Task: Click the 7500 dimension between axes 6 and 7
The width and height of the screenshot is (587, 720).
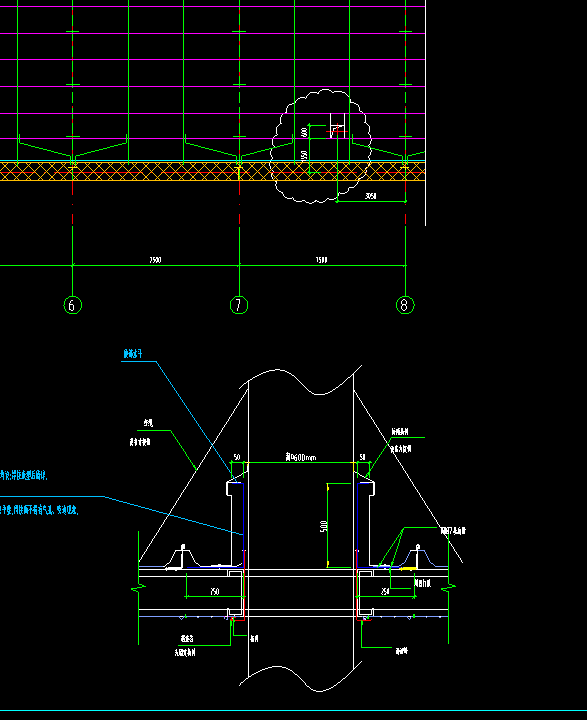Action: [x=155, y=260]
